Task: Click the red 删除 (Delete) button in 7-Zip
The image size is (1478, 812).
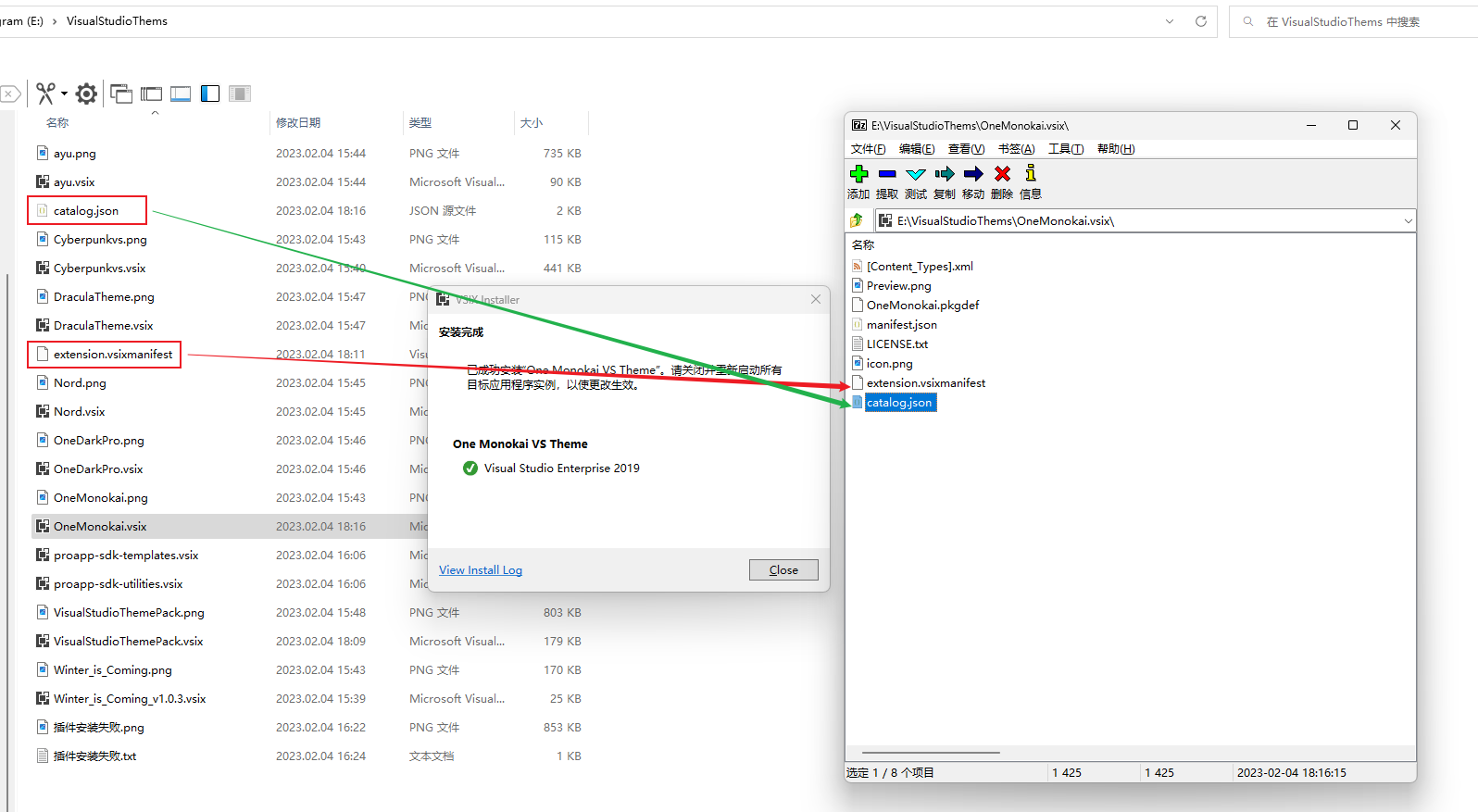Action: (x=1002, y=181)
